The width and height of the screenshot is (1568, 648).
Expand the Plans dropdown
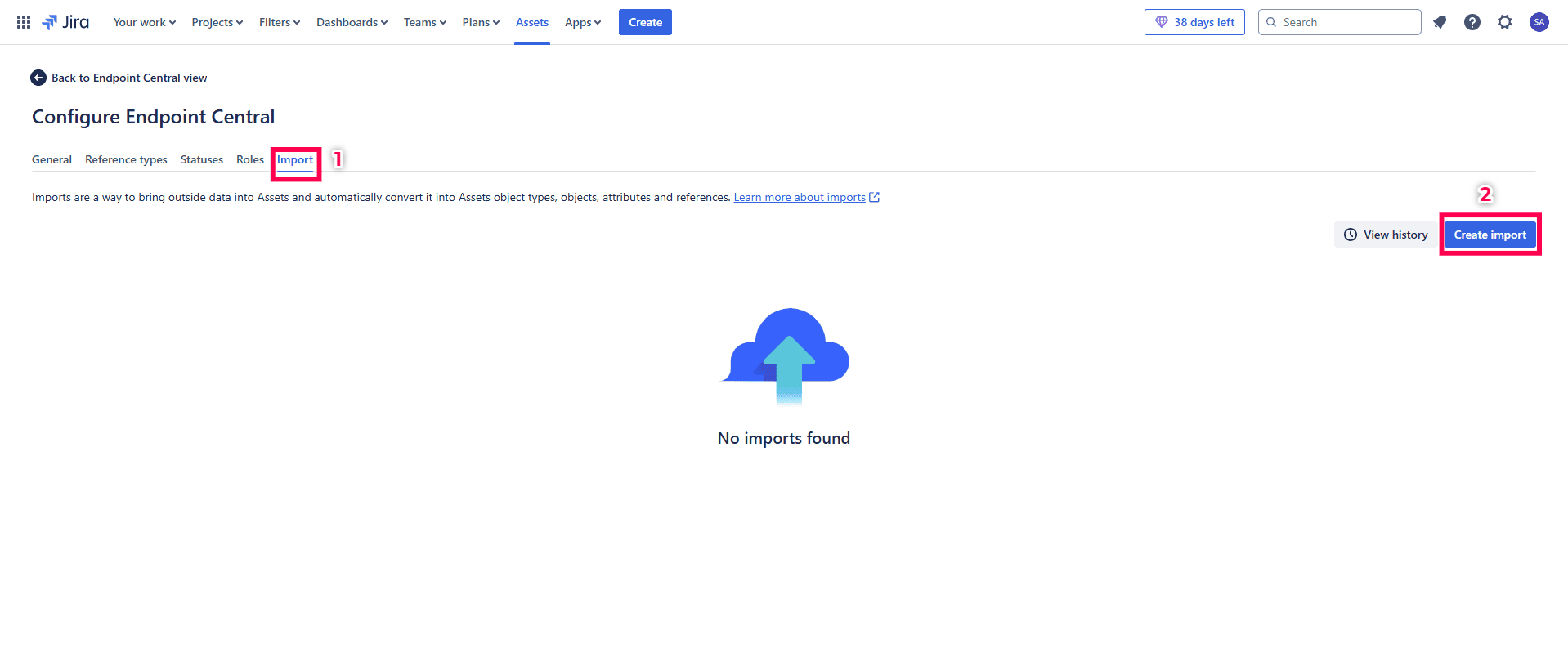(481, 22)
